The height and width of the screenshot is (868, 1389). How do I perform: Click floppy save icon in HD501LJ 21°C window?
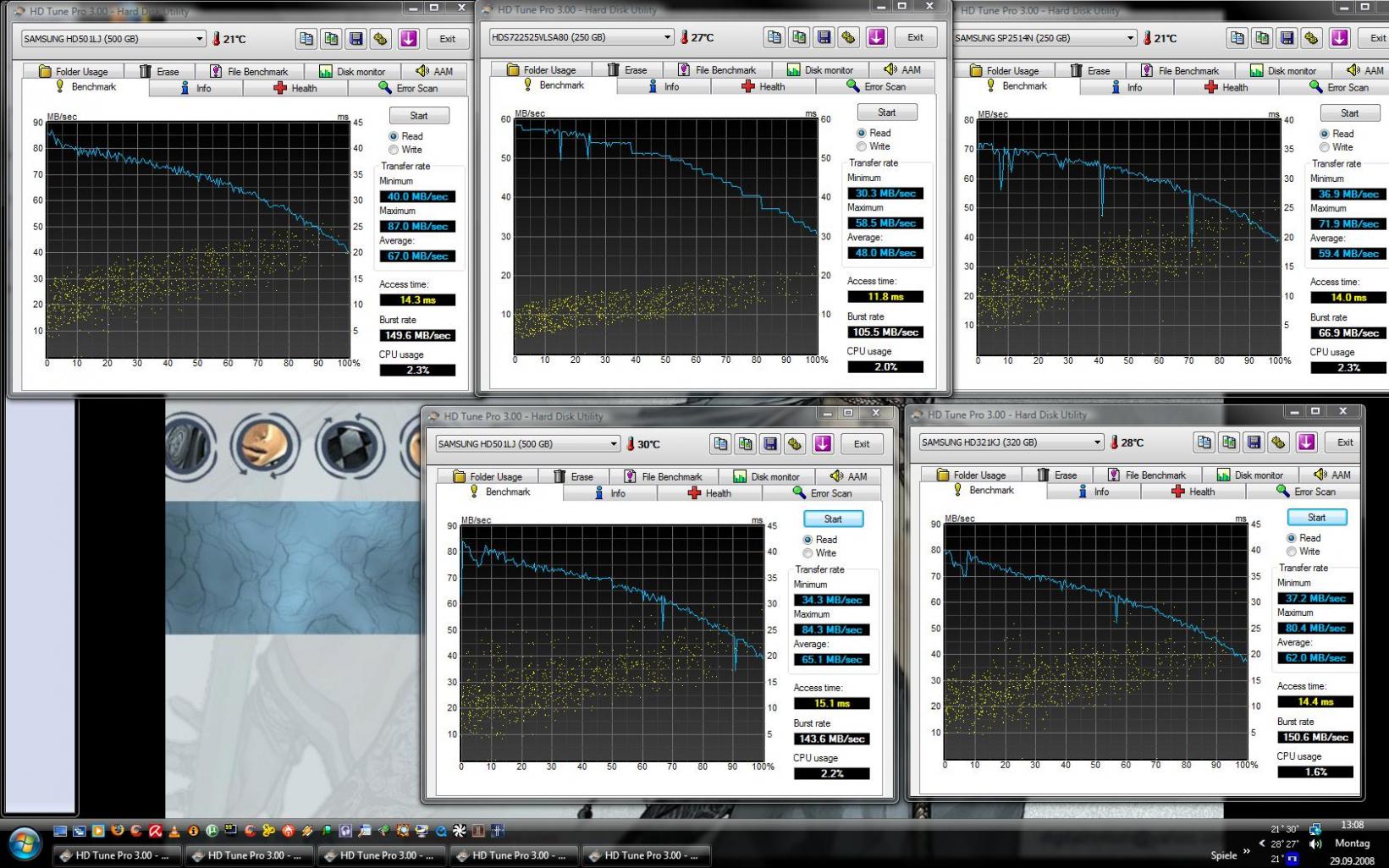(x=356, y=39)
